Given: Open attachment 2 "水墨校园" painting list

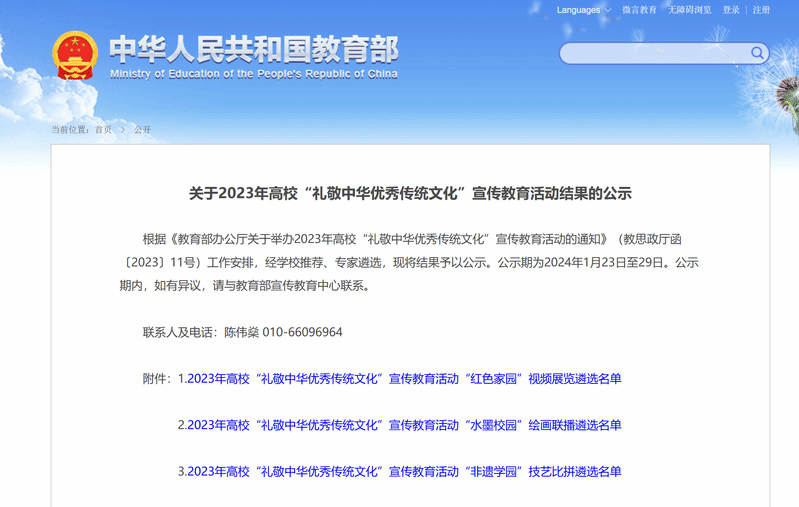Looking at the screenshot, I should [x=399, y=425].
